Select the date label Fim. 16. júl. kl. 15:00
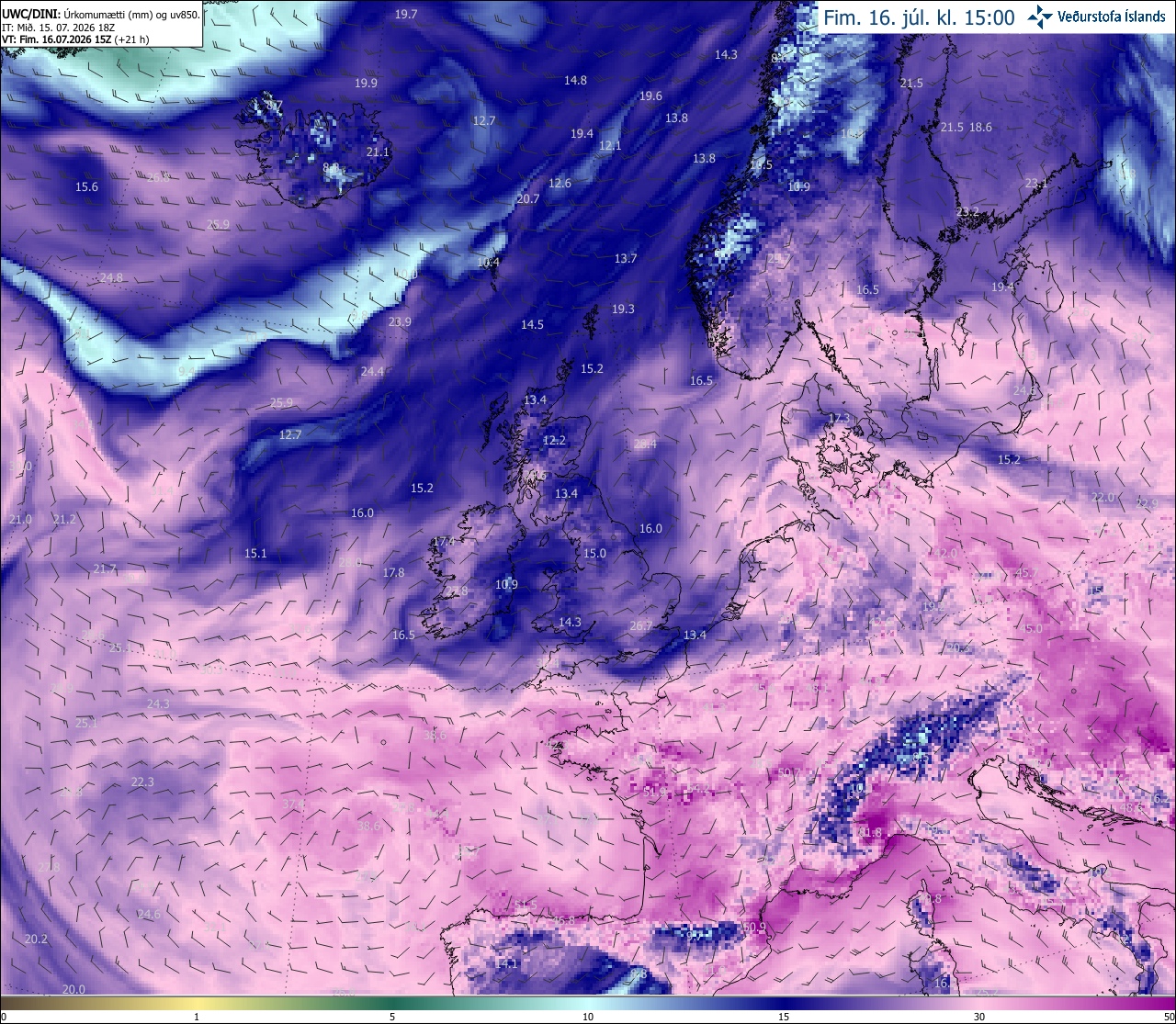 919,17
